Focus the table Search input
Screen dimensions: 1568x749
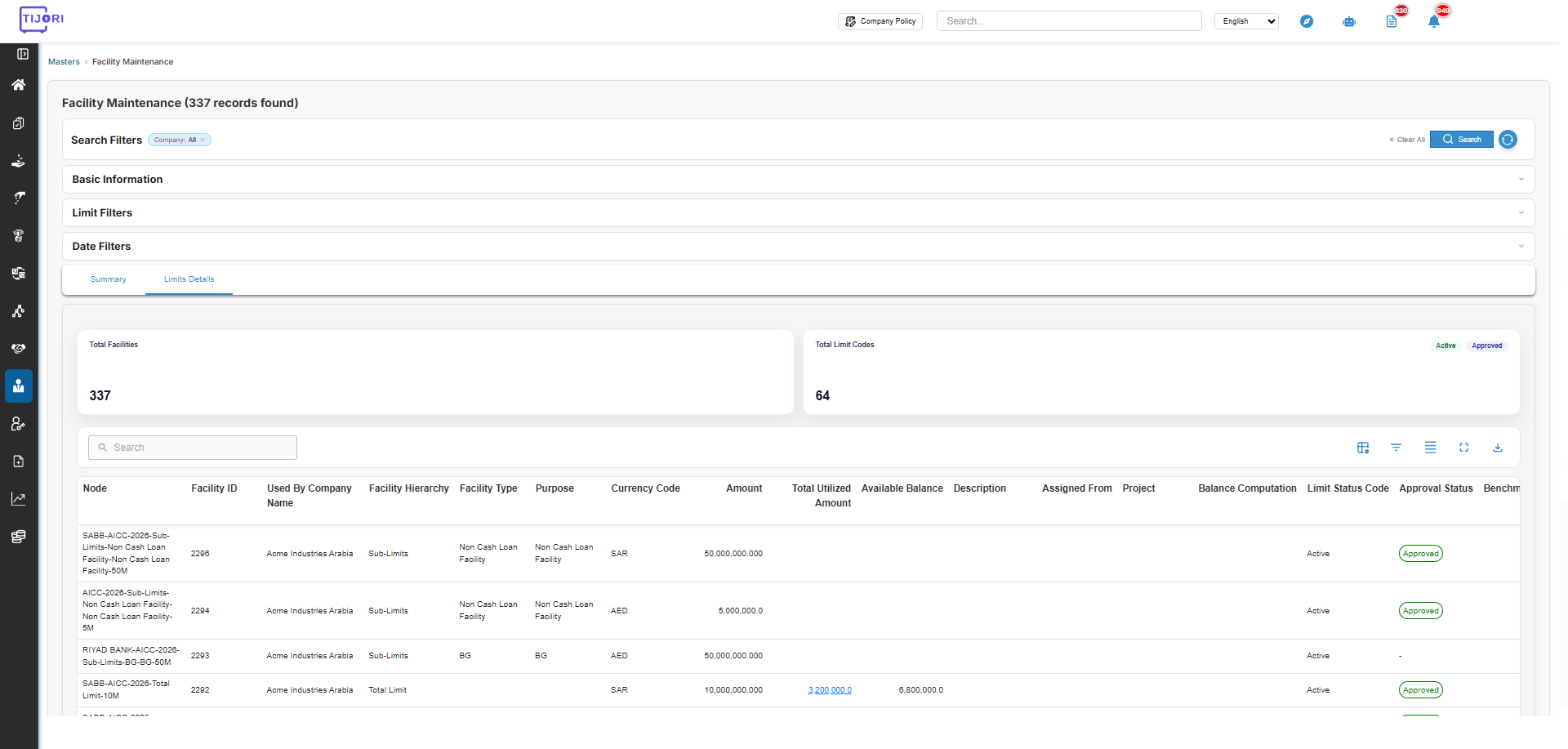[193, 448]
